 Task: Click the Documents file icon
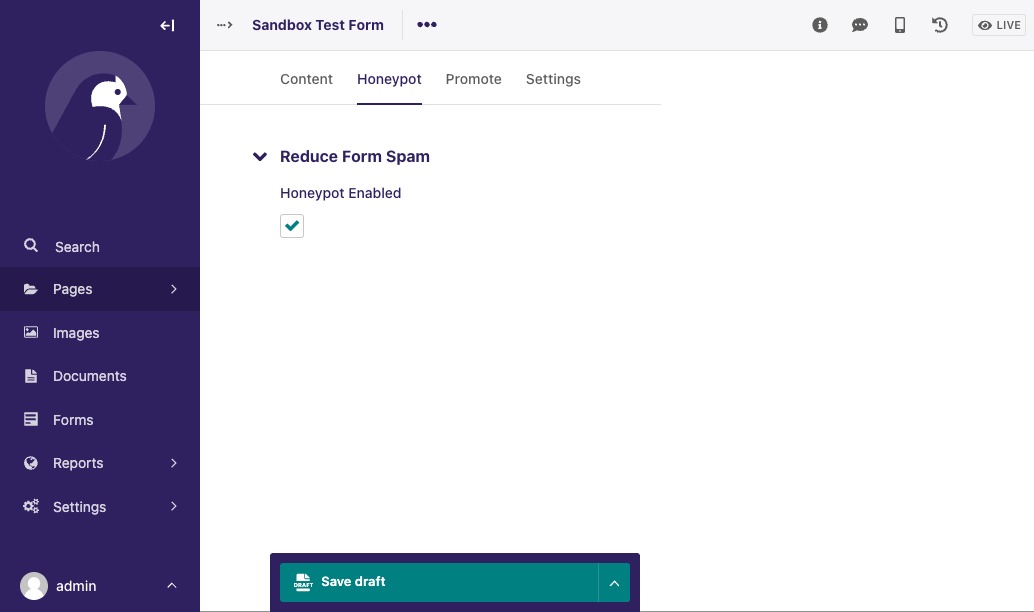click(31, 376)
